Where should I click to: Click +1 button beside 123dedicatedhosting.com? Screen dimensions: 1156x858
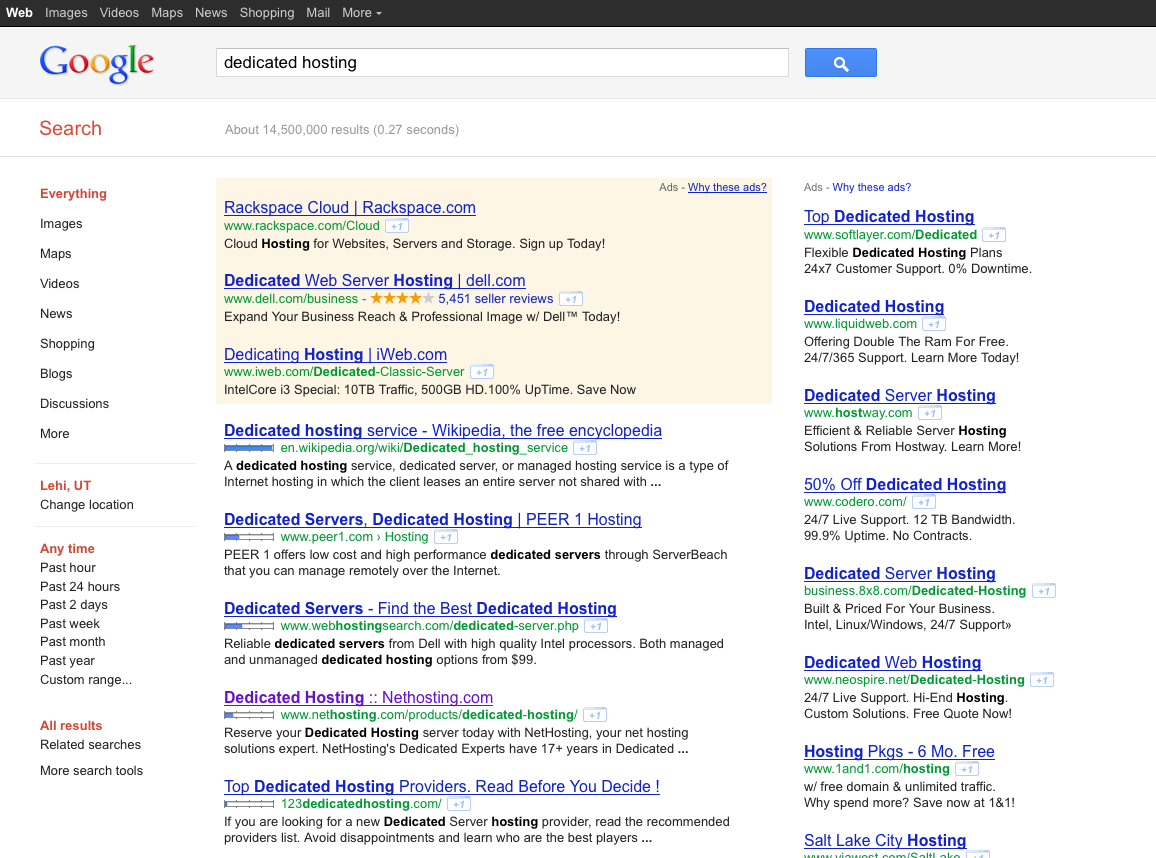(x=459, y=804)
